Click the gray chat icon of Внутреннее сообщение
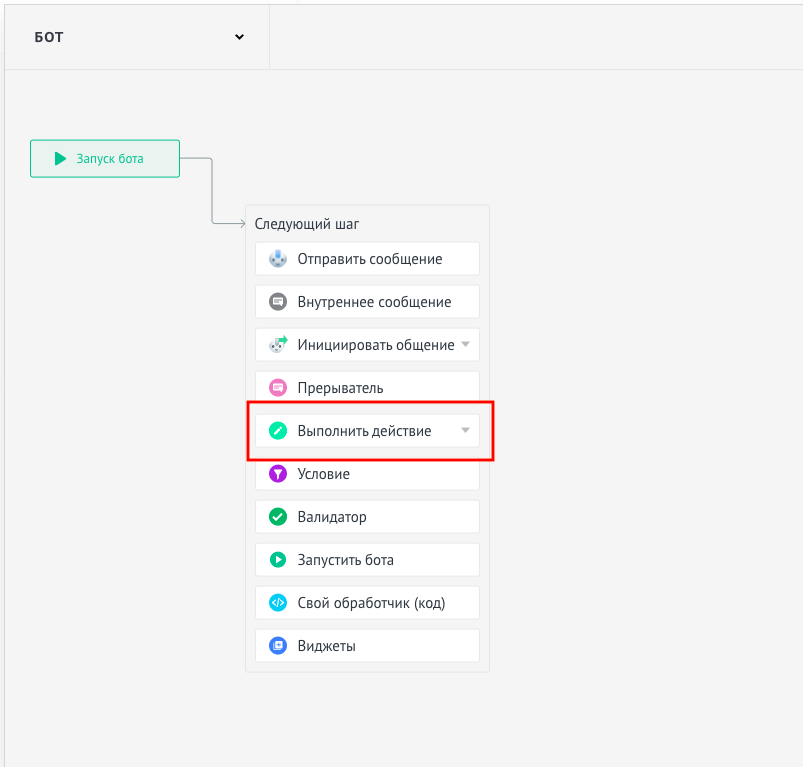803x767 pixels. tap(278, 302)
